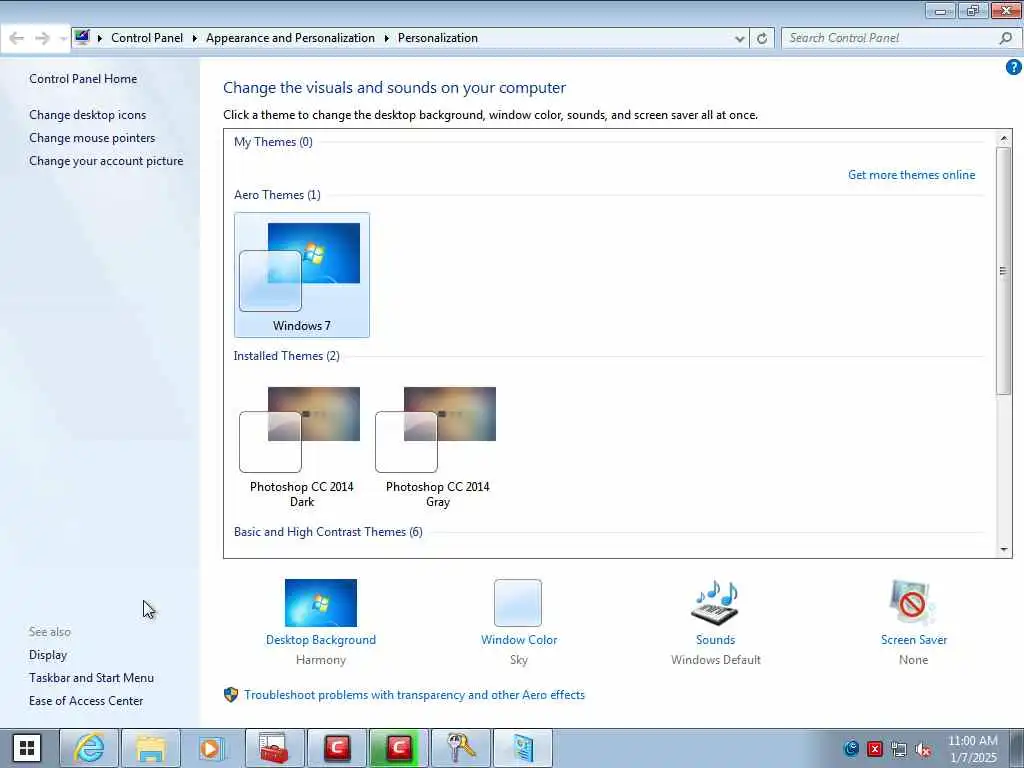Open the first red C taskbar app
Screen dimensions: 1024x768
337,748
